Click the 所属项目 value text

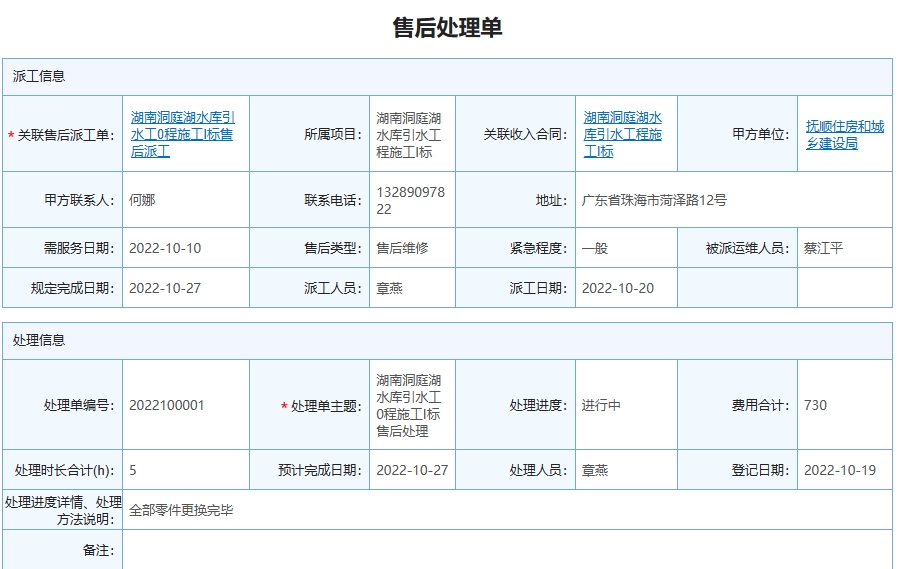coord(408,135)
